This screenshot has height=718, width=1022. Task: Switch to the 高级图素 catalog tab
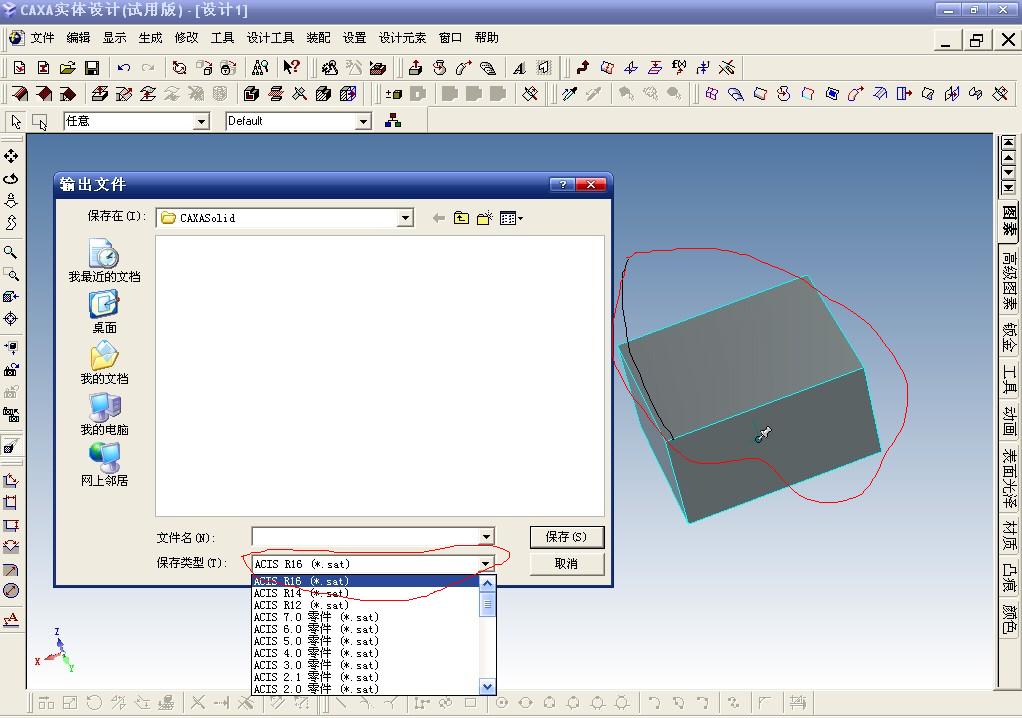1008,281
